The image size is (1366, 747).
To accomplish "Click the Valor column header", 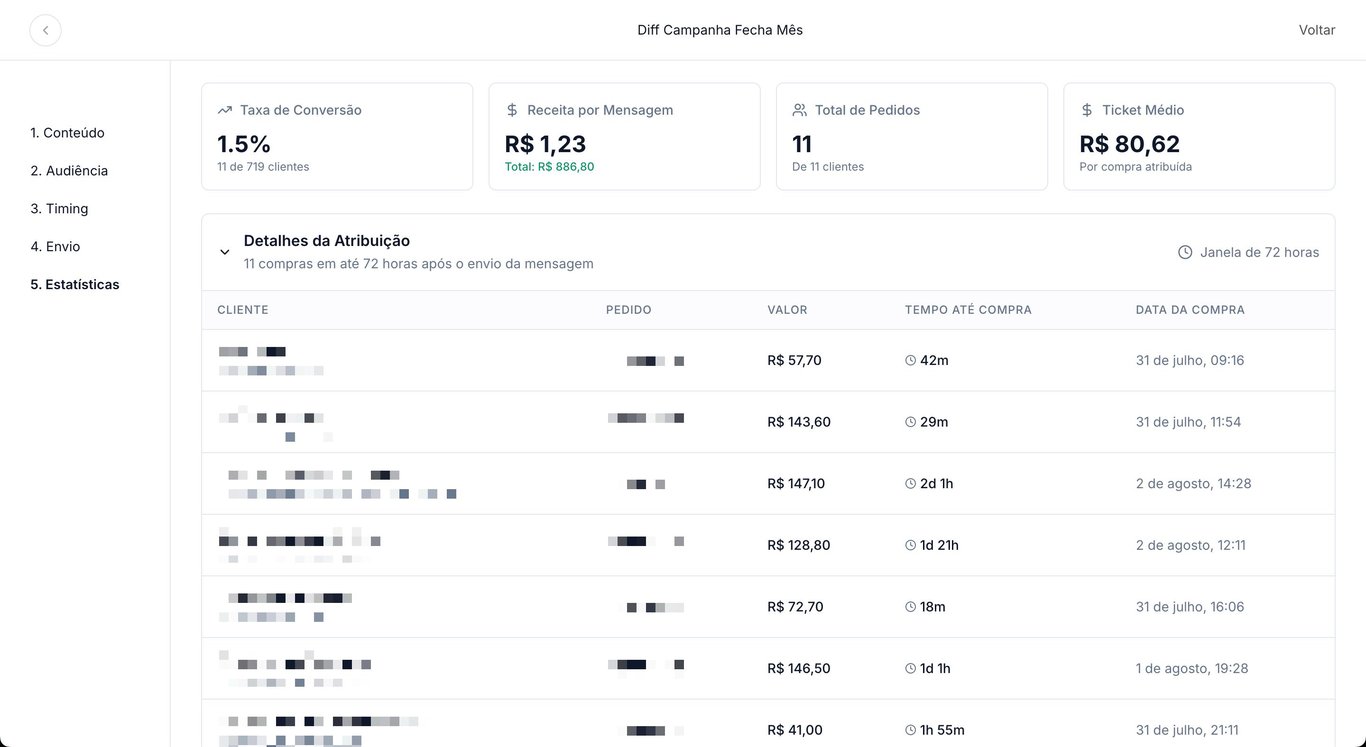I will click(787, 310).
